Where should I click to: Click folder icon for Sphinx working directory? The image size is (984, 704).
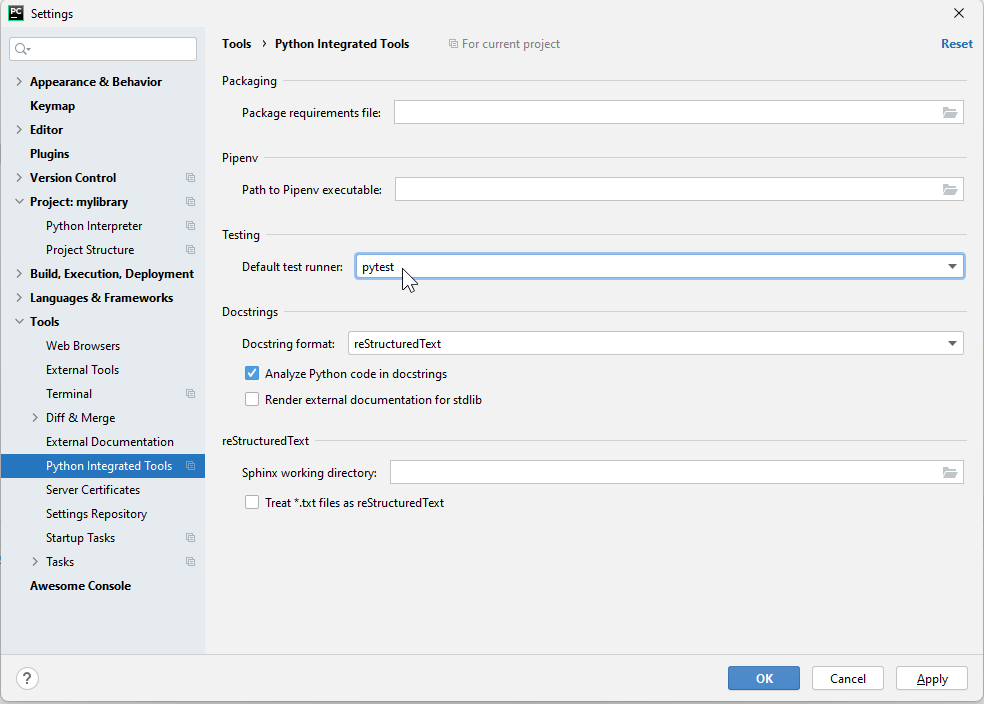[949, 473]
